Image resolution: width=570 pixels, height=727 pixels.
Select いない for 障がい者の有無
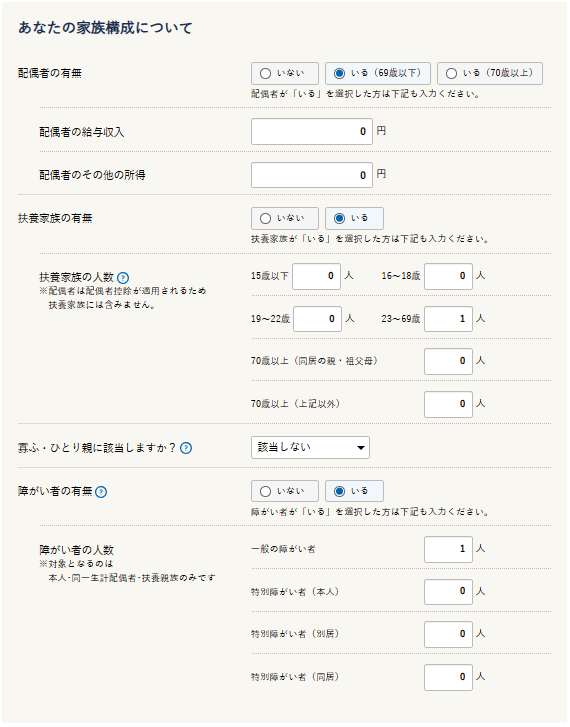point(285,491)
